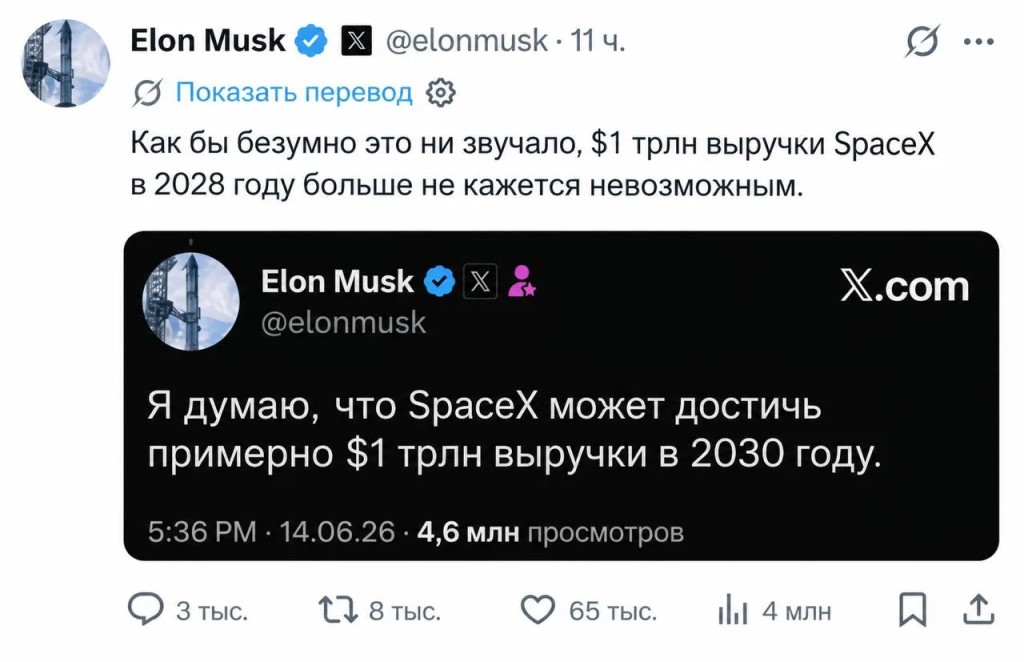Open Elon Musk profile avatar at top
This screenshot has height=662, width=1024.
pos(65,63)
